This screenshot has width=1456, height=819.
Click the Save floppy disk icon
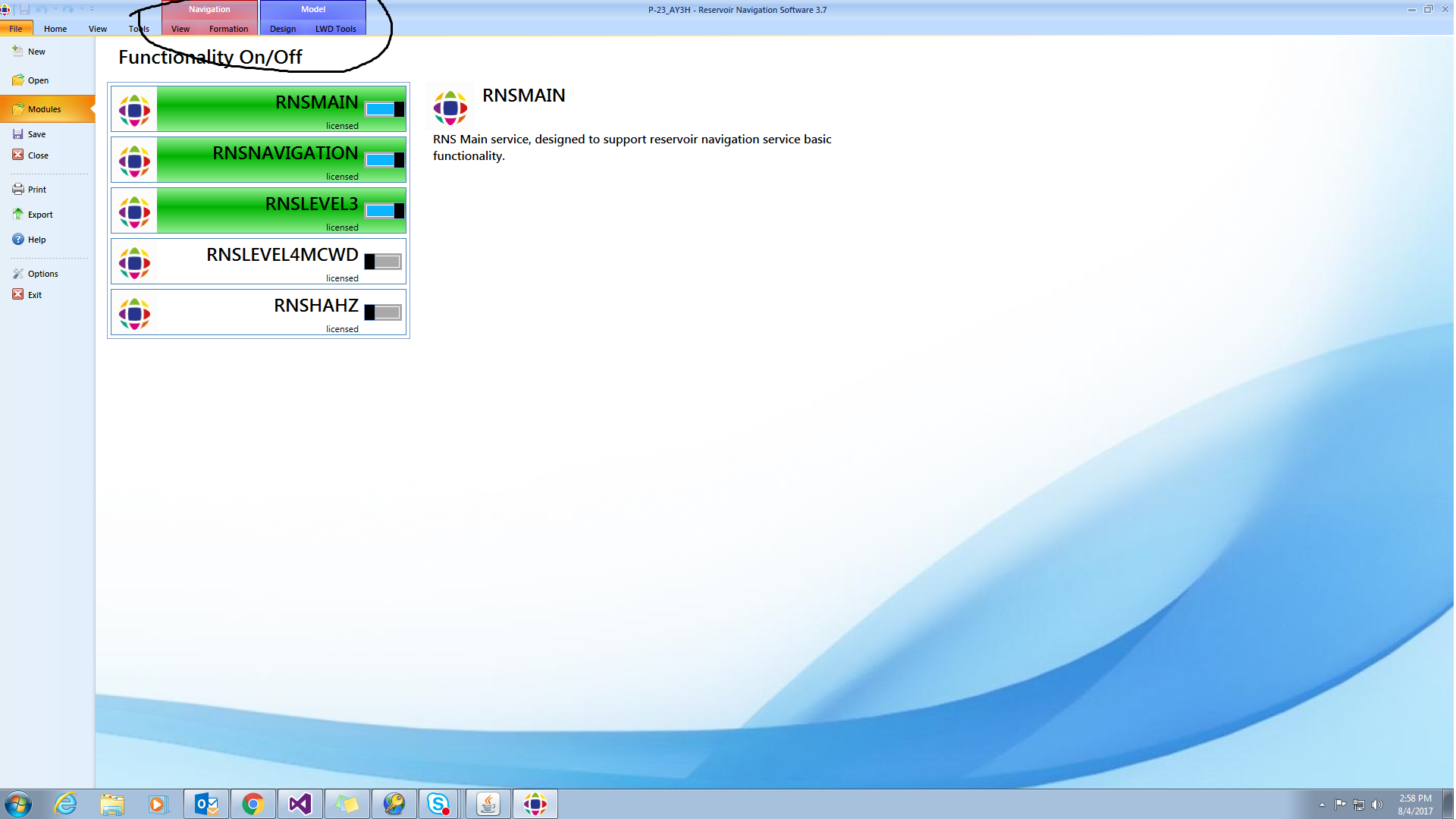coord(17,134)
